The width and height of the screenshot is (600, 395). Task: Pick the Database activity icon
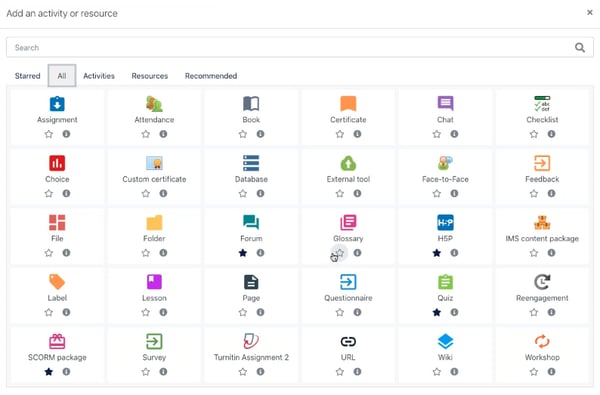pos(251,163)
